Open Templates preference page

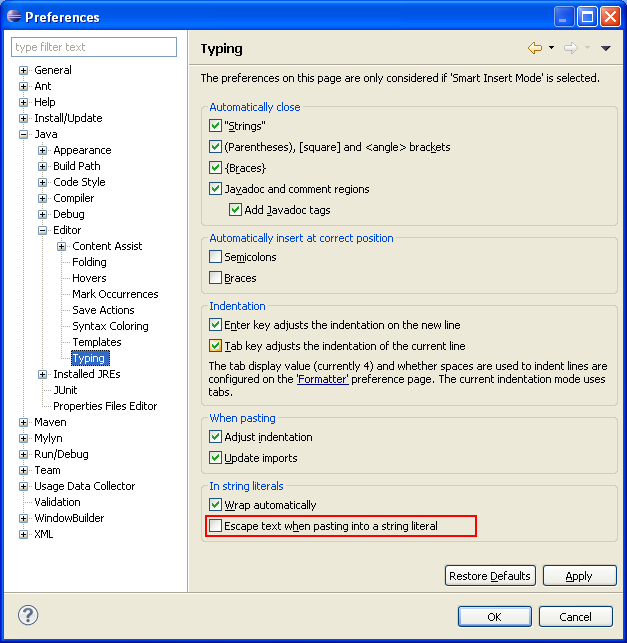tap(97, 342)
